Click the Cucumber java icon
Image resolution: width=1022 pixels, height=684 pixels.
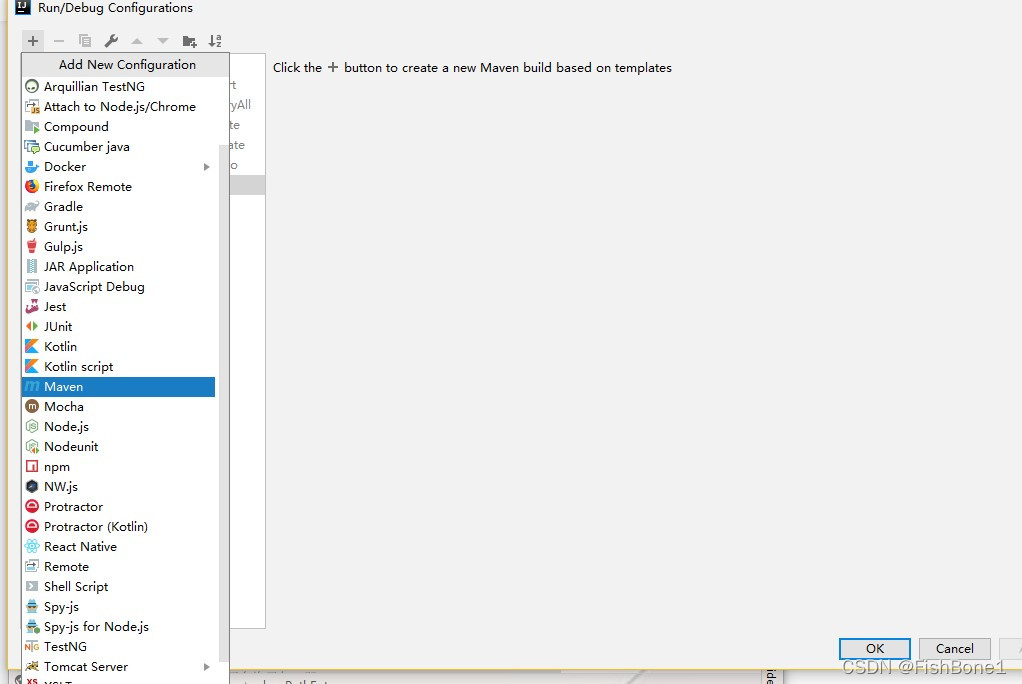pyautogui.click(x=32, y=147)
